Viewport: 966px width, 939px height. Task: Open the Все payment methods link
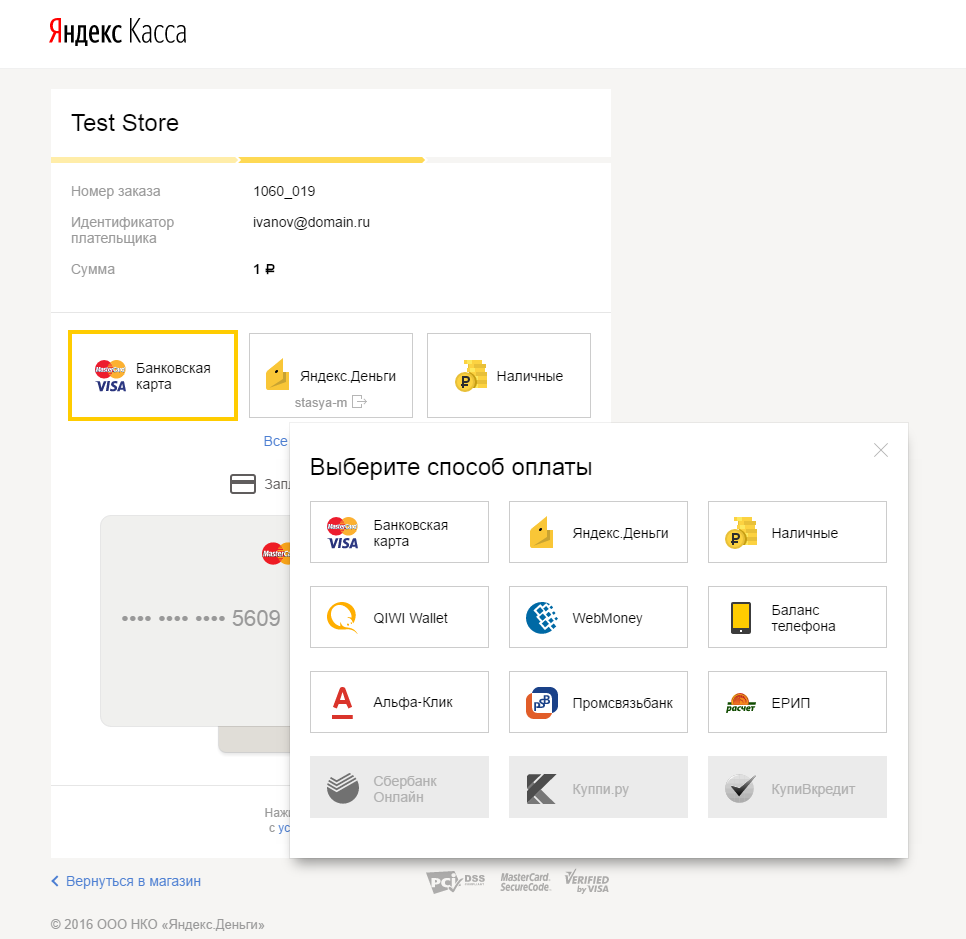point(275,441)
